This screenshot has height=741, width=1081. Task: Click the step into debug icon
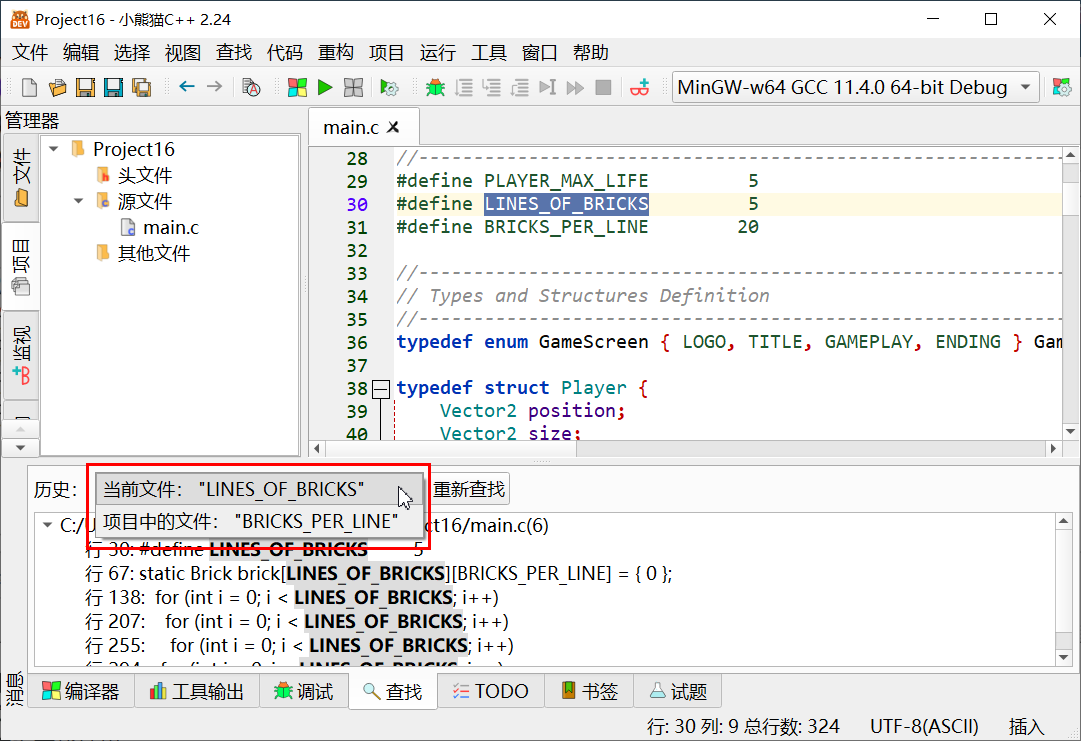(x=492, y=88)
